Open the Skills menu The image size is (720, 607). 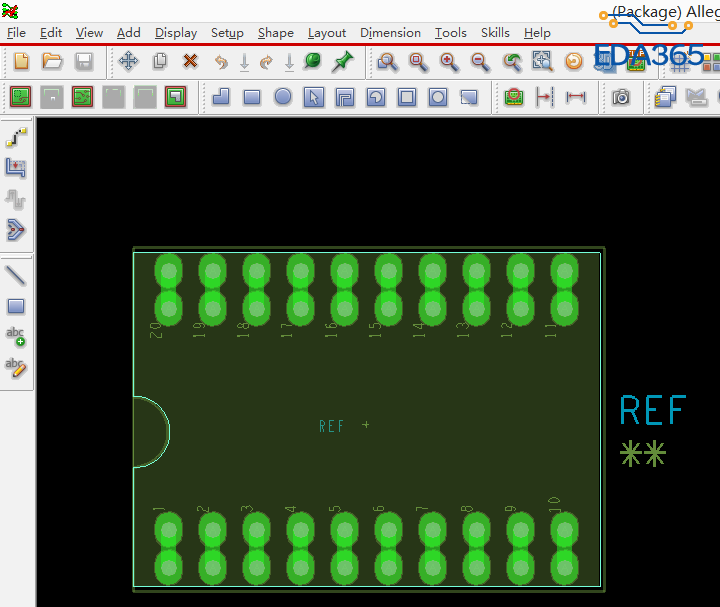[495, 33]
